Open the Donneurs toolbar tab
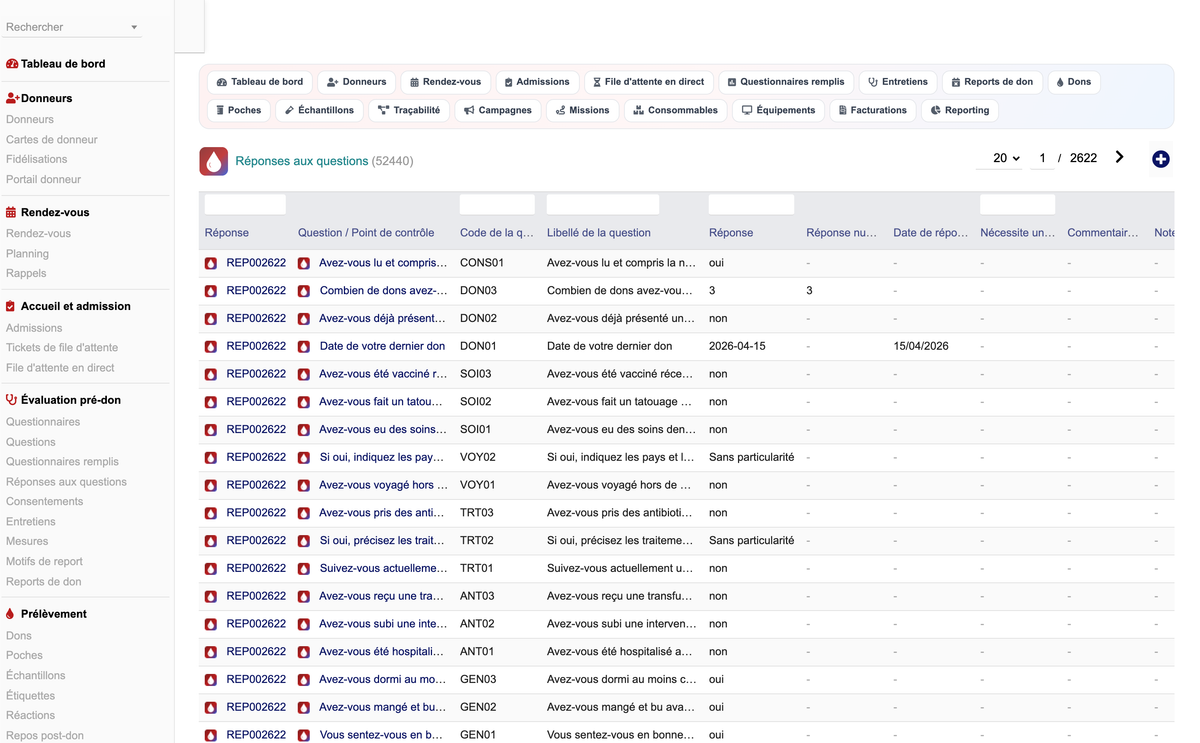Image resolution: width=1200 pixels, height=743 pixels. click(357, 82)
